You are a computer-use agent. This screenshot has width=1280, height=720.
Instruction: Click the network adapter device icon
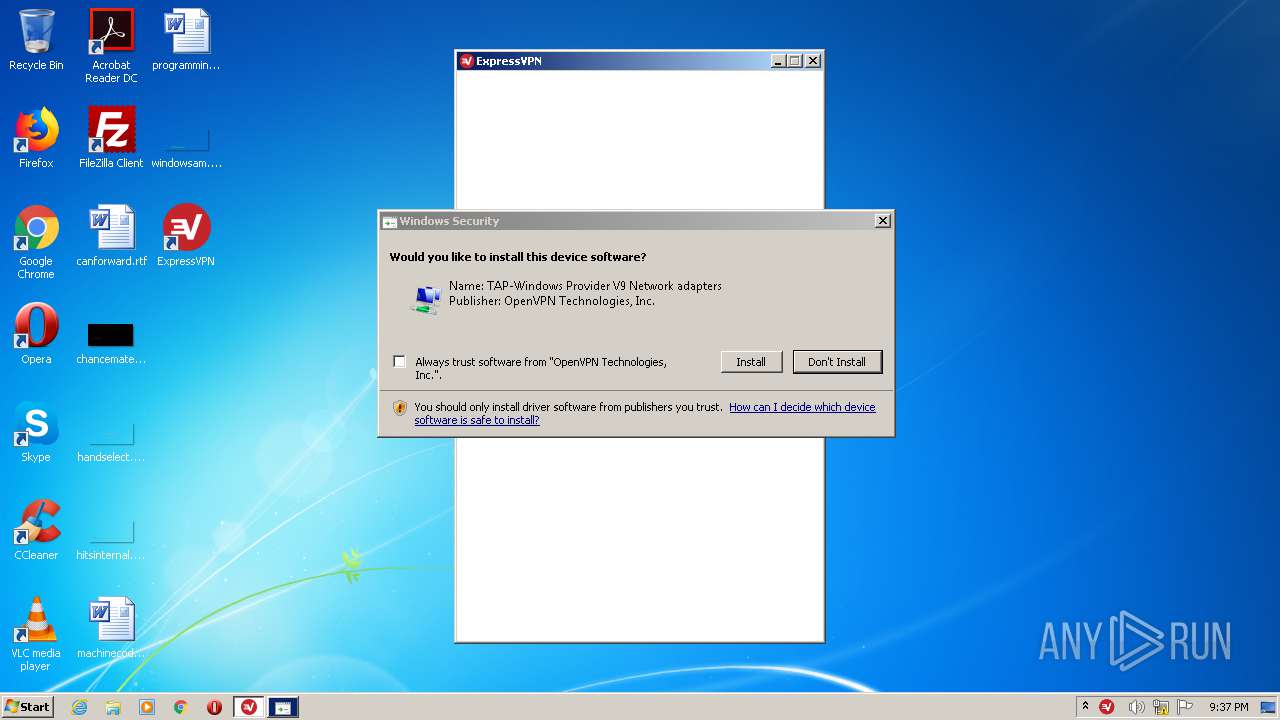427,298
